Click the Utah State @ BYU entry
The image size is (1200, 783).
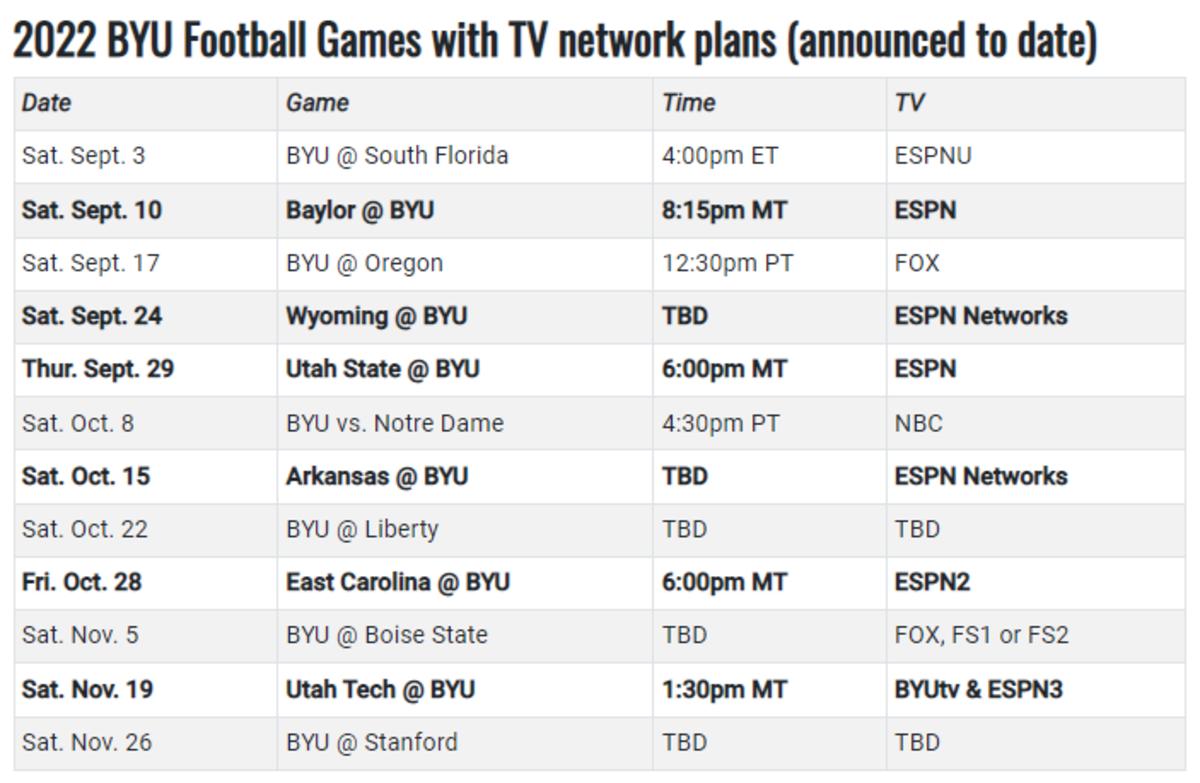[382, 369]
